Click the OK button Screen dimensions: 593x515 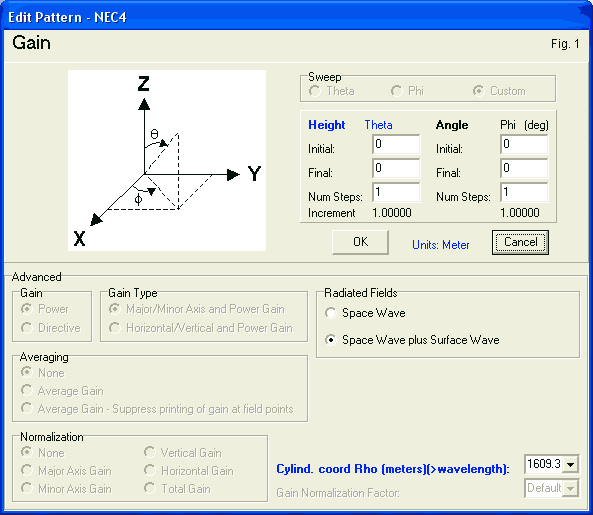360,242
